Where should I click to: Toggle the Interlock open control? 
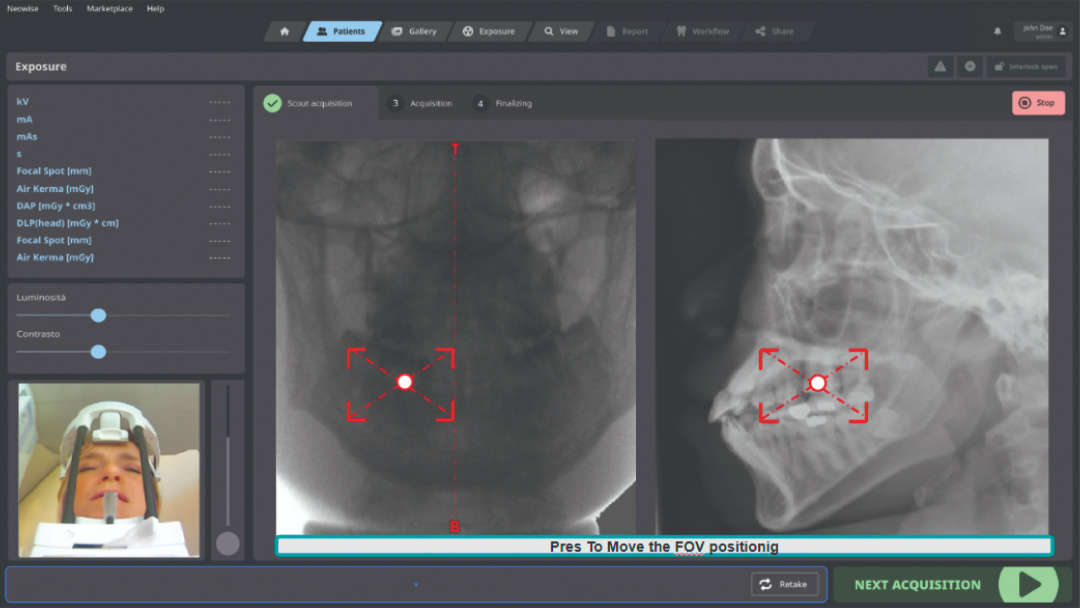point(1026,65)
